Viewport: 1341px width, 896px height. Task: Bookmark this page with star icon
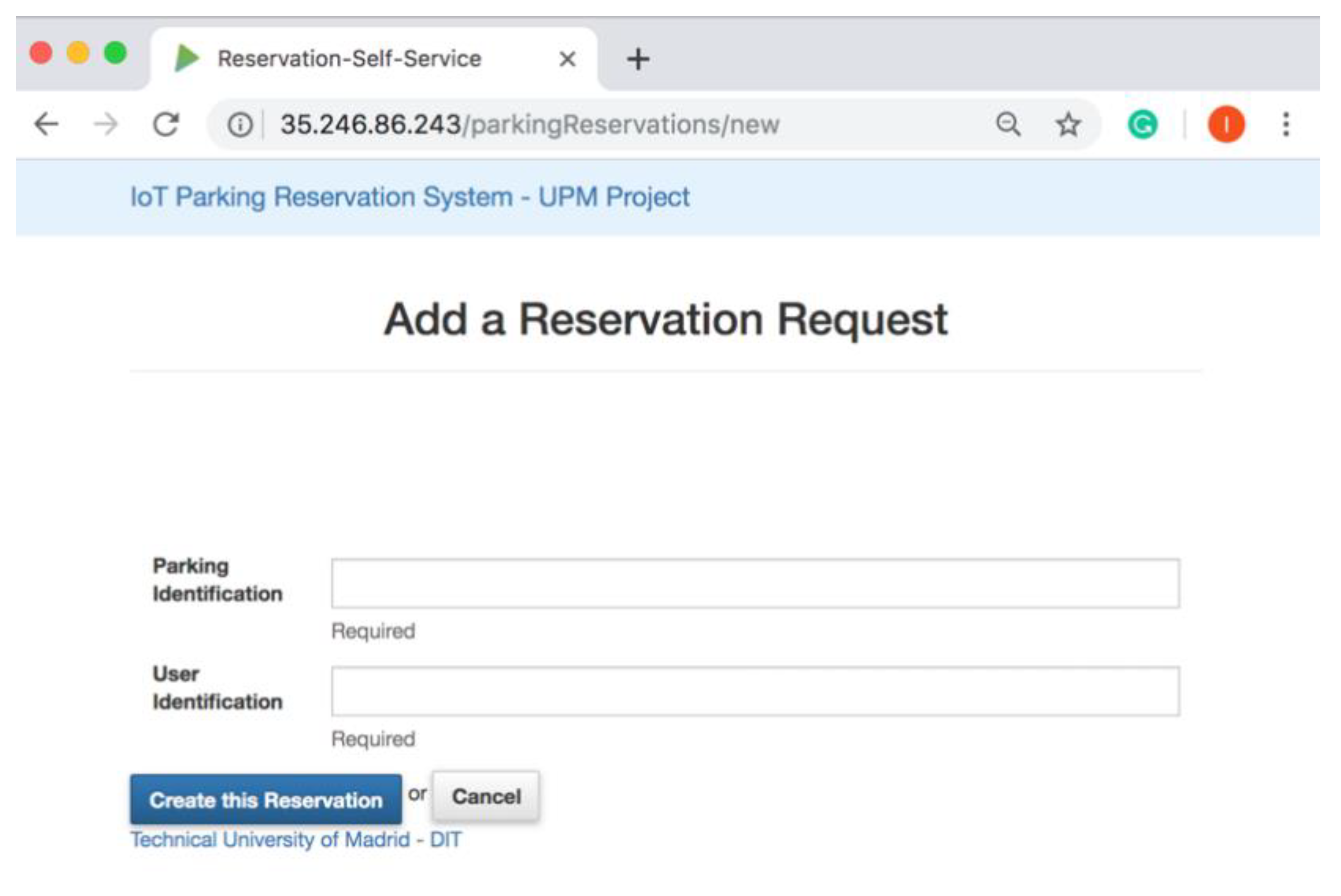[x=1068, y=124]
